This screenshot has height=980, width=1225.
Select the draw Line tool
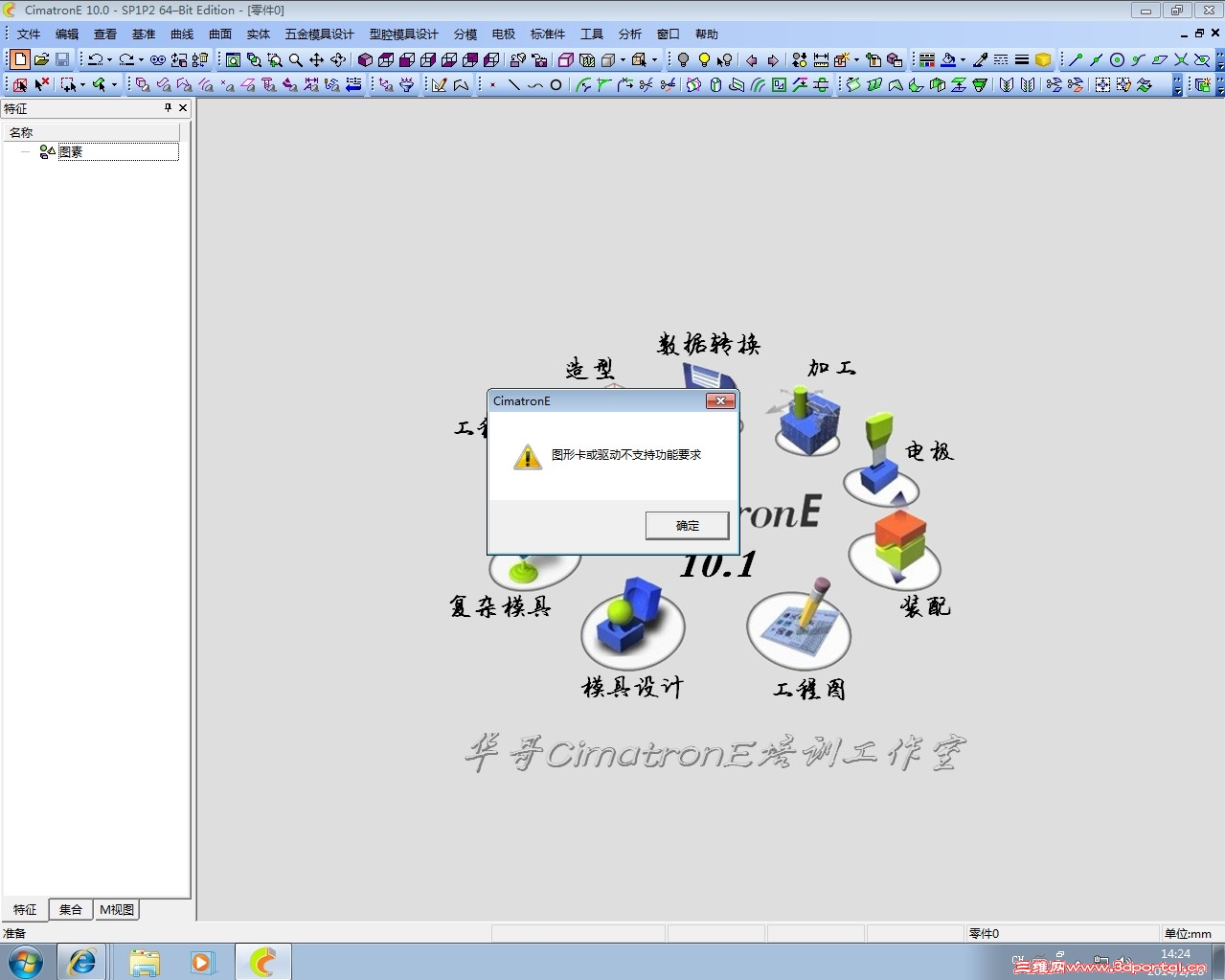click(x=513, y=85)
